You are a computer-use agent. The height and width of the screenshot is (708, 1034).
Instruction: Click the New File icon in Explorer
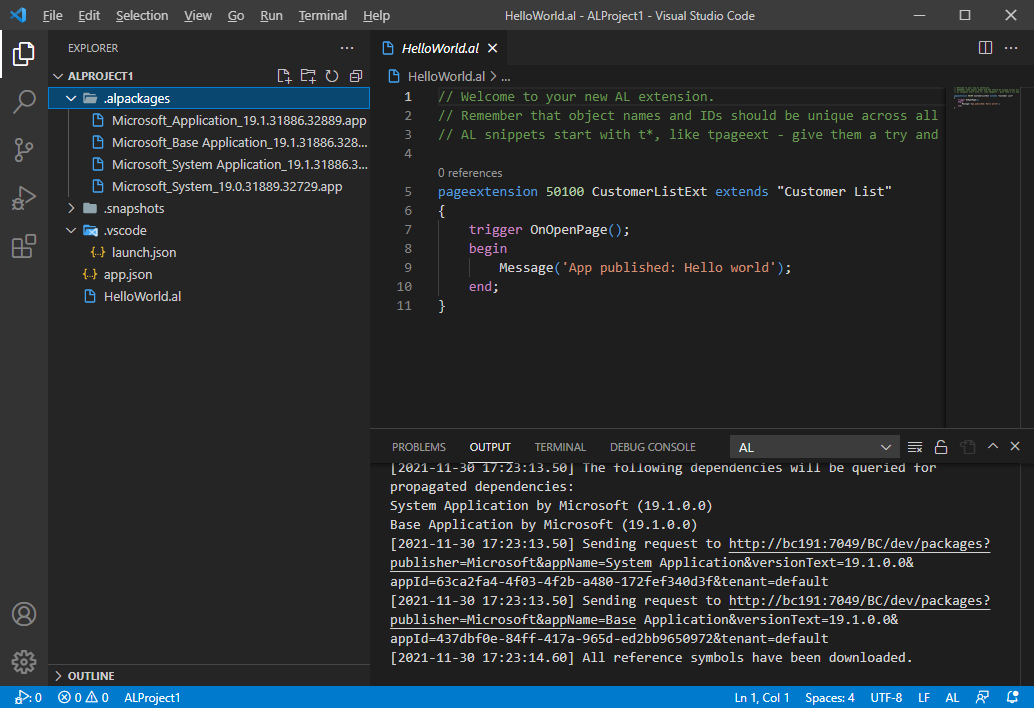(284, 76)
